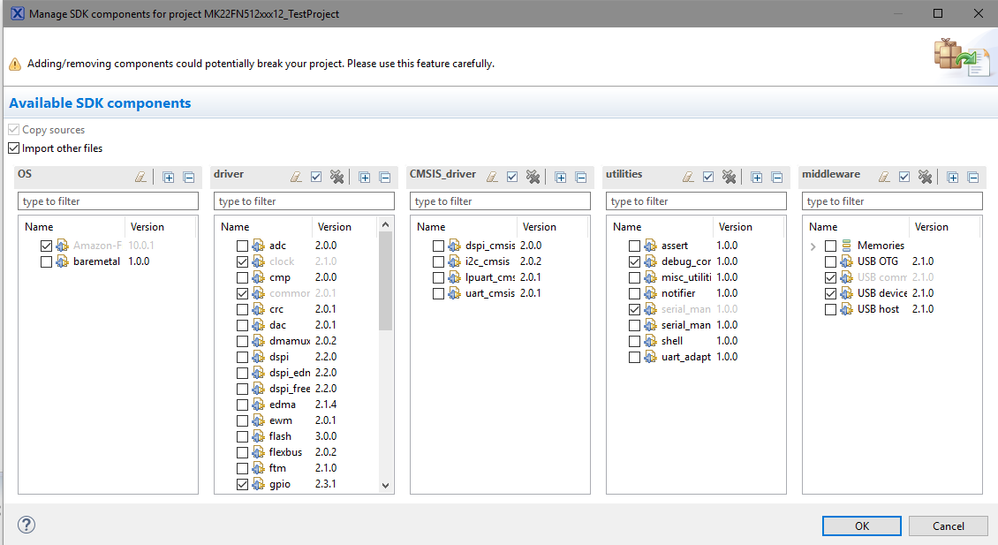
Task: Clear the middleware panel filter with eraser icon
Action: pos(884,177)
